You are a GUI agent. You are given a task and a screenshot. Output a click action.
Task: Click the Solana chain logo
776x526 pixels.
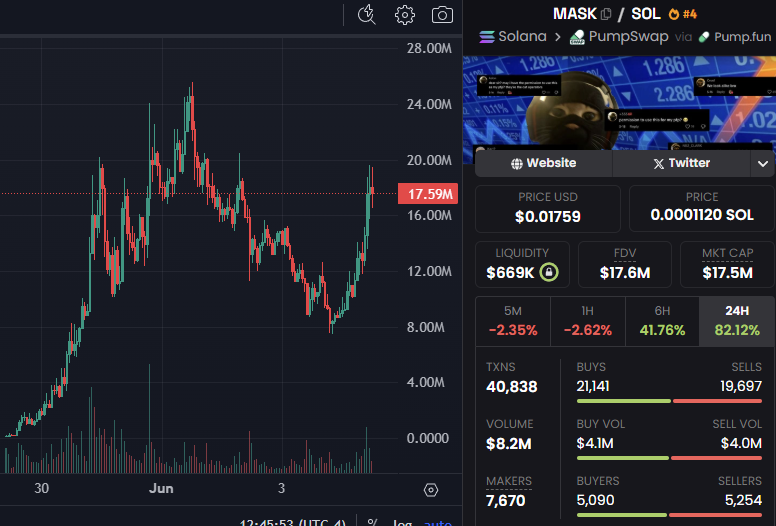486,37
